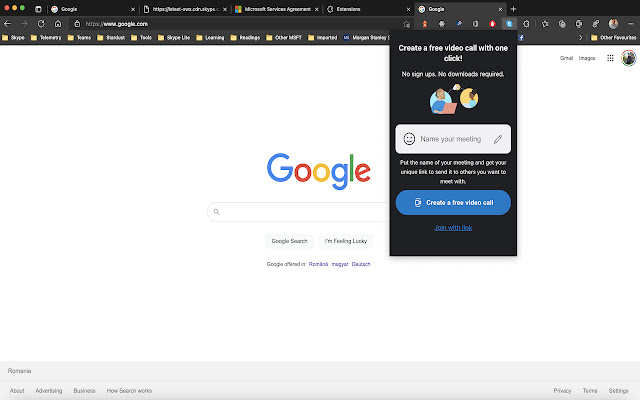Click Create a free video call button
The image size is (640, 400).
[x=453, y=202]
